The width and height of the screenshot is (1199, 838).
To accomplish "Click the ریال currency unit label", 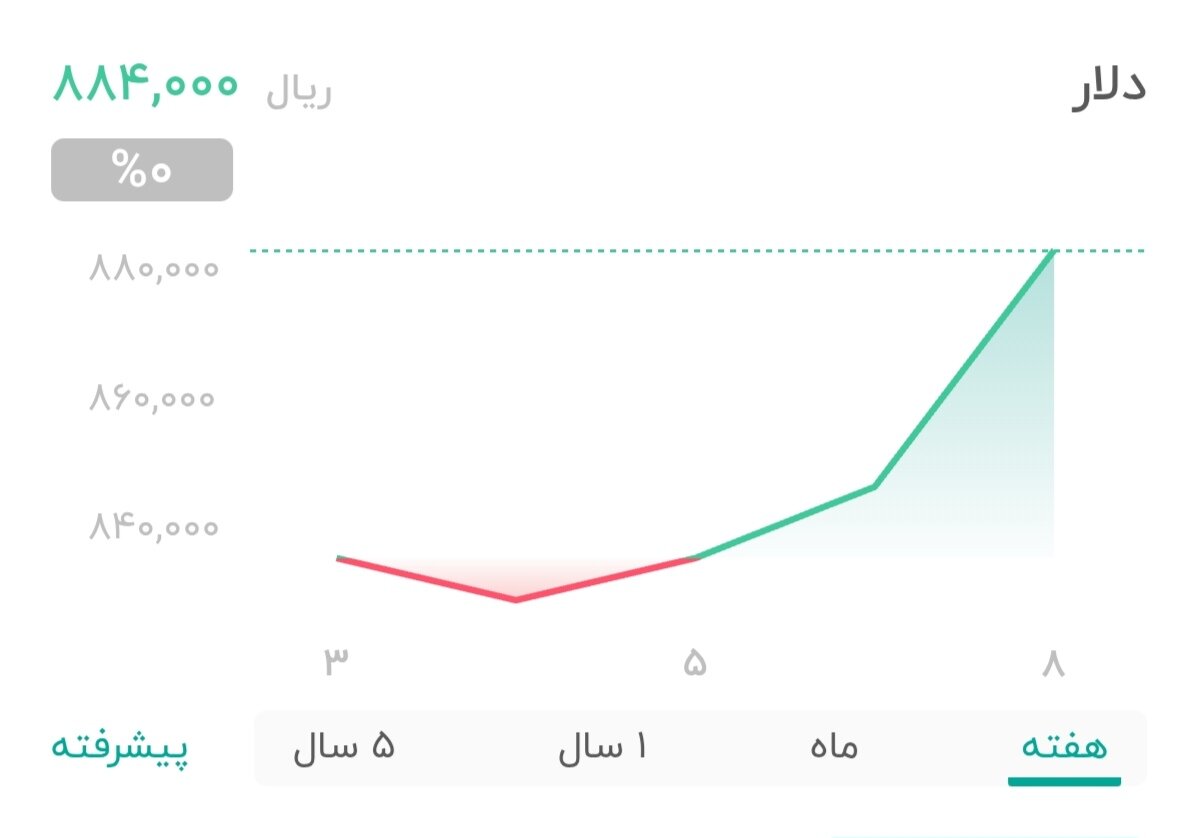I will (x=293, y=90).
